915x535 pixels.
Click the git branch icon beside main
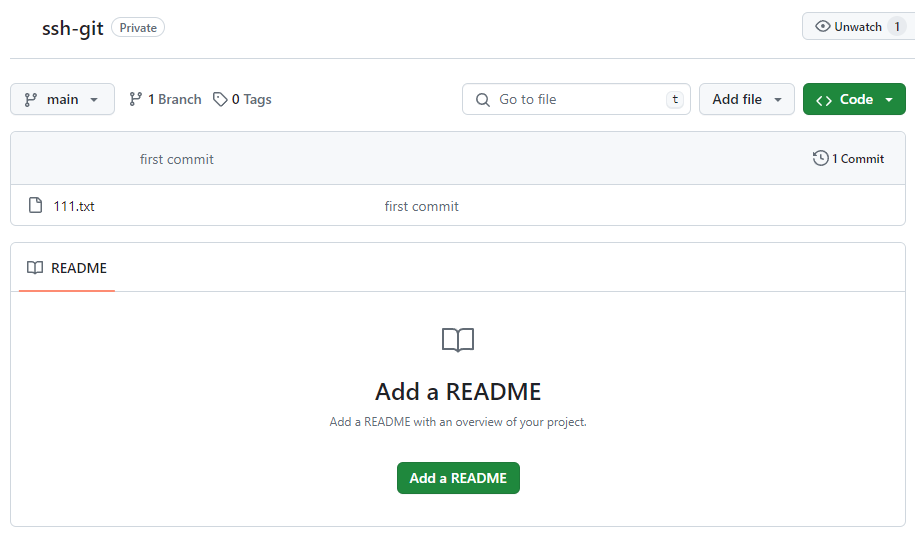(30, 100)
